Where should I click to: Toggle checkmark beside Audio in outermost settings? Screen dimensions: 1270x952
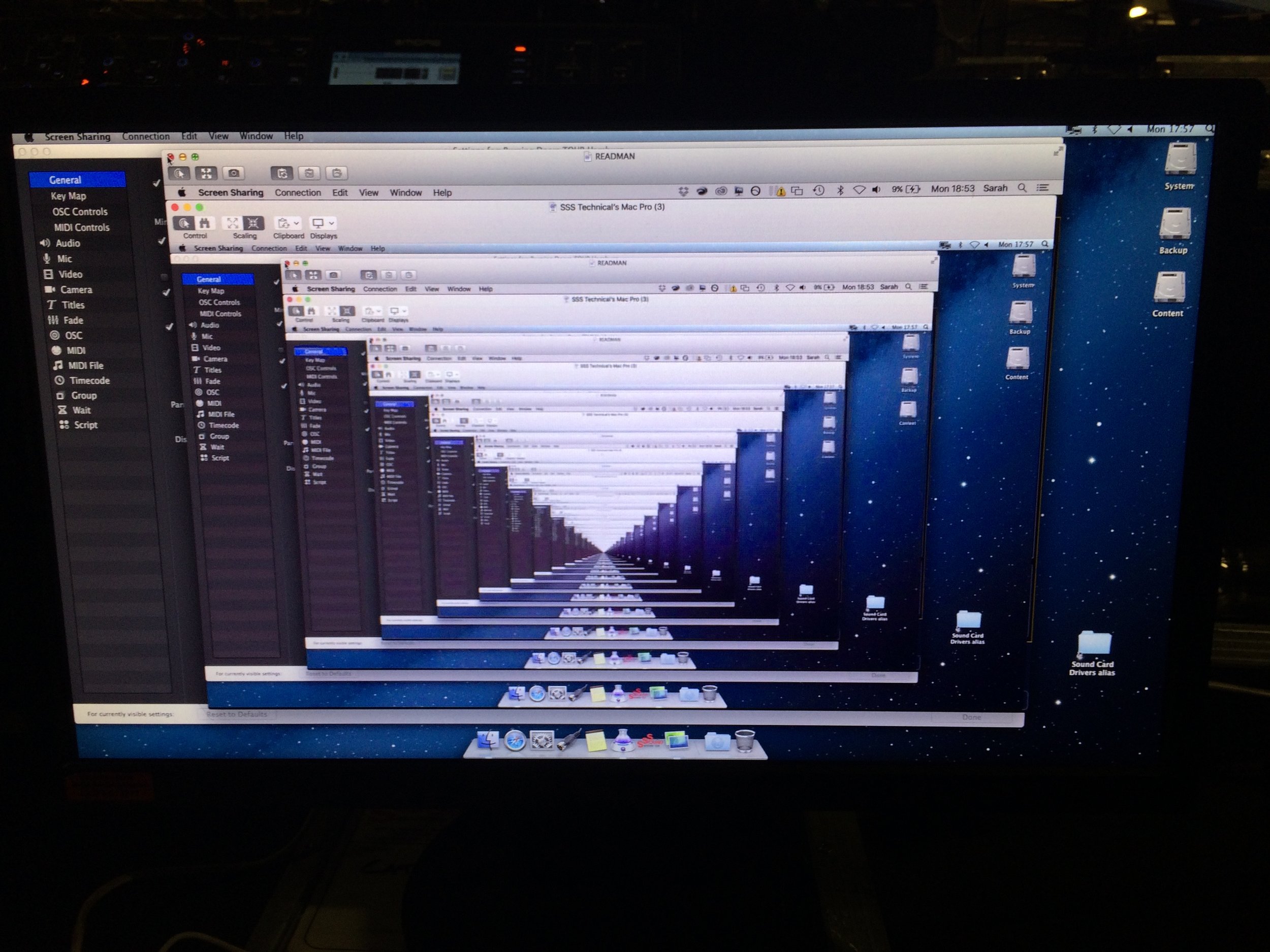[162, 241]
